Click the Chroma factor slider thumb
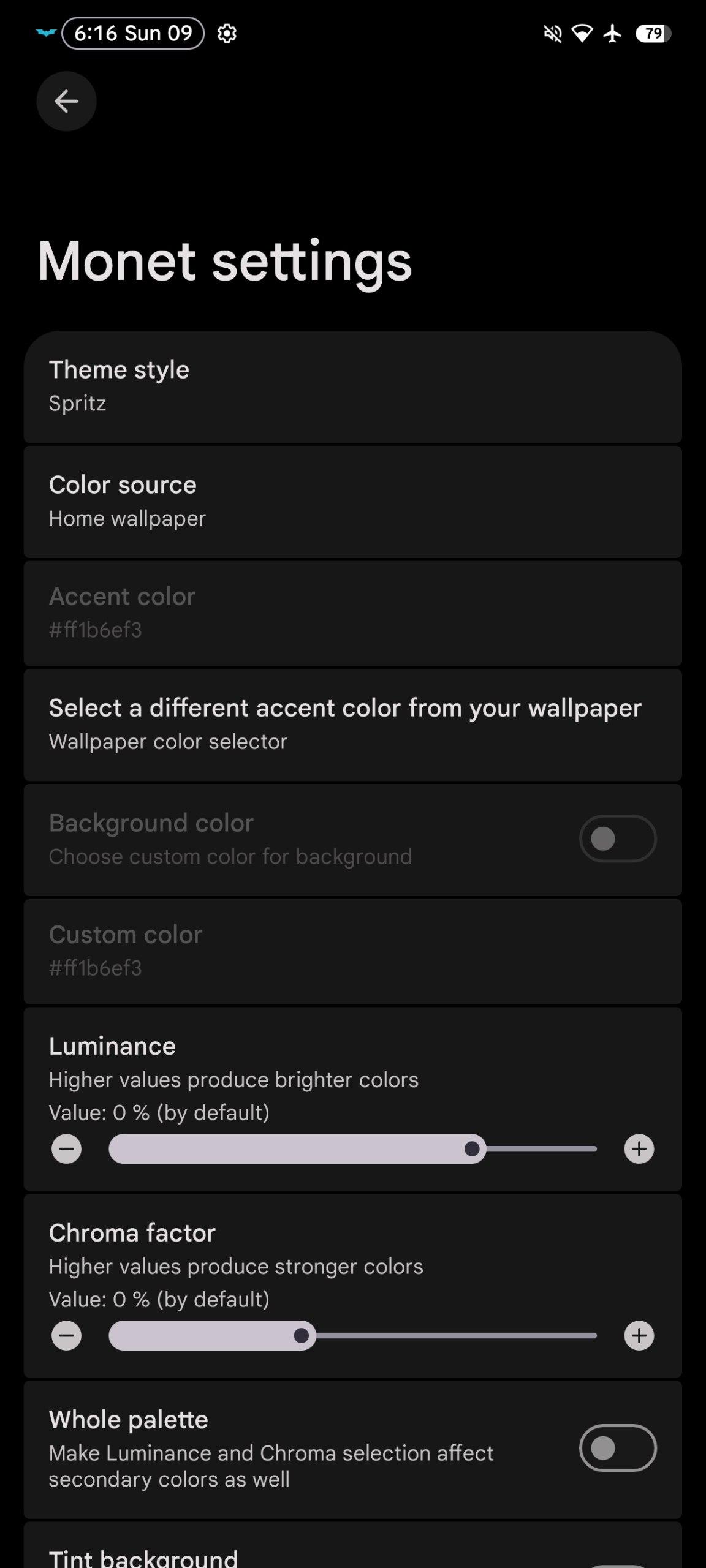 tap(302, 1335)
